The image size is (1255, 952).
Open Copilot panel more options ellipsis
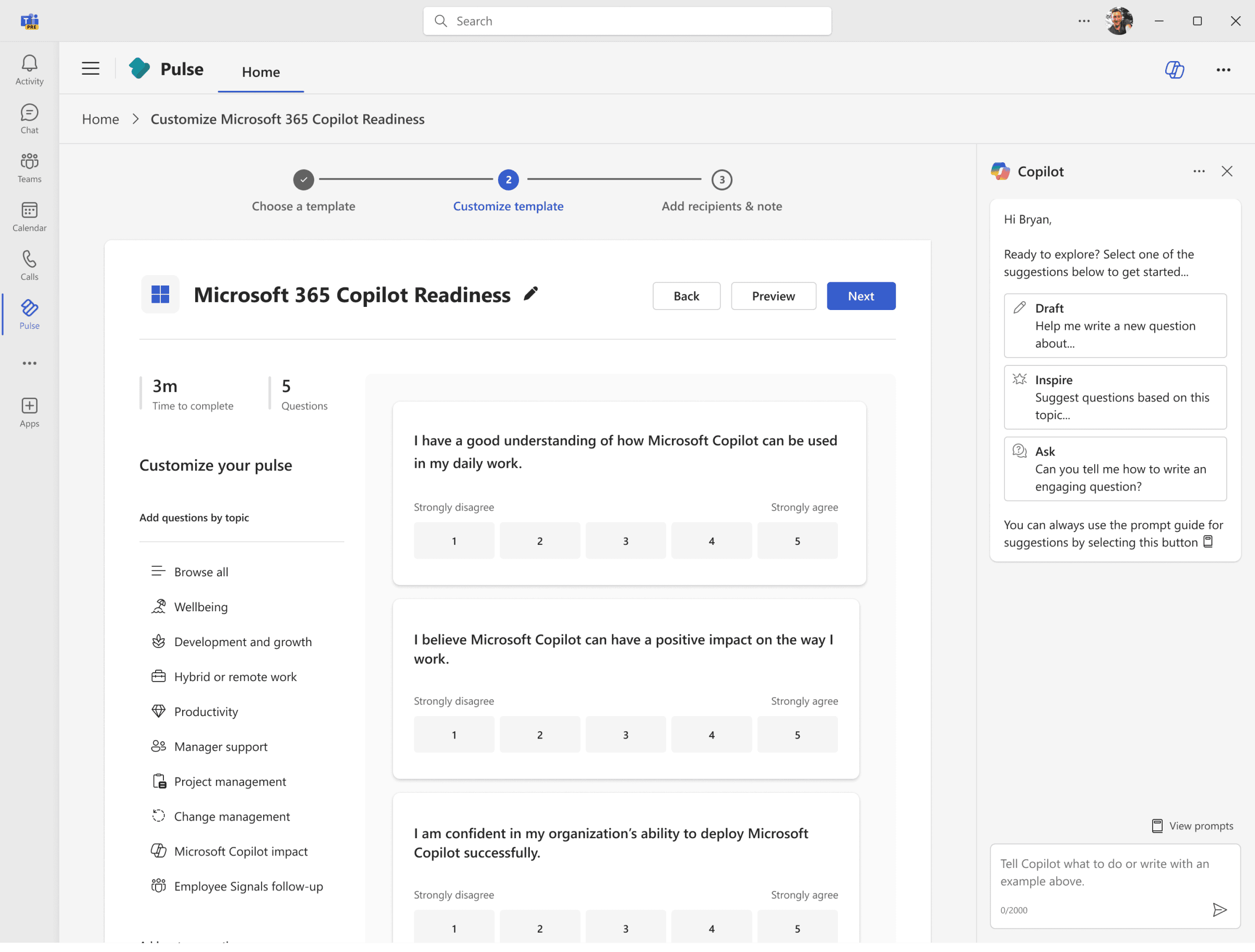[x=1198, y=171]
